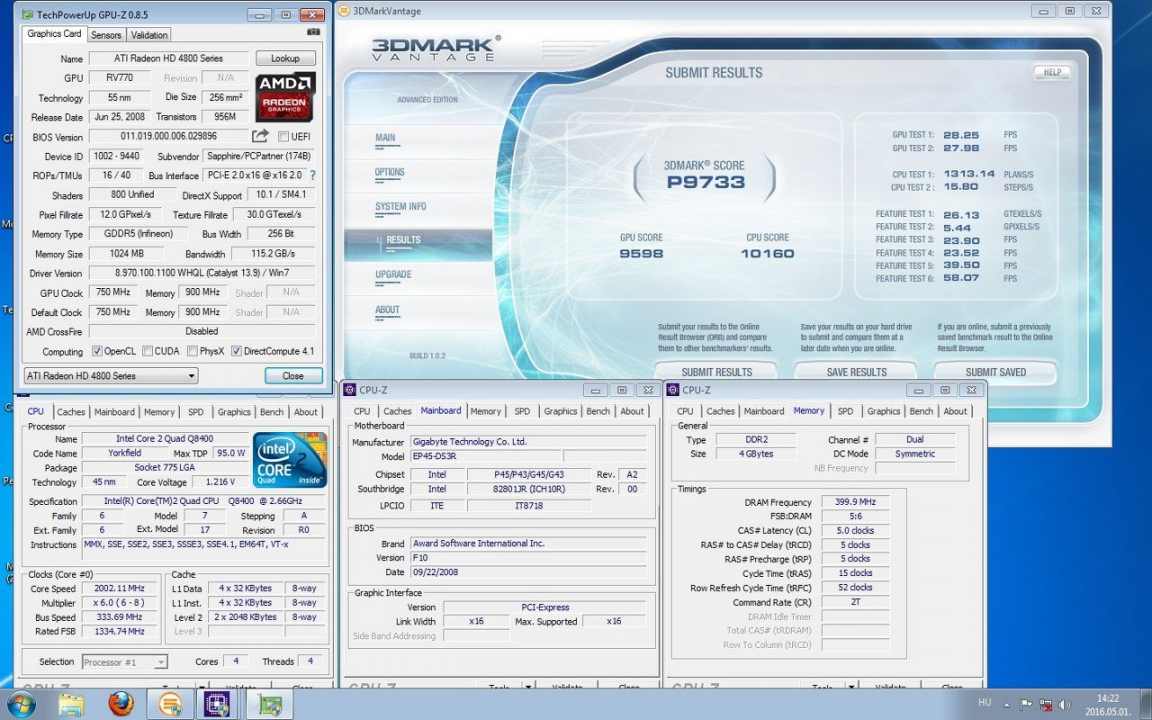Click the GPU-Z title bar app icon
Viewport: 1152px width, 720px height.
point(26,14)
